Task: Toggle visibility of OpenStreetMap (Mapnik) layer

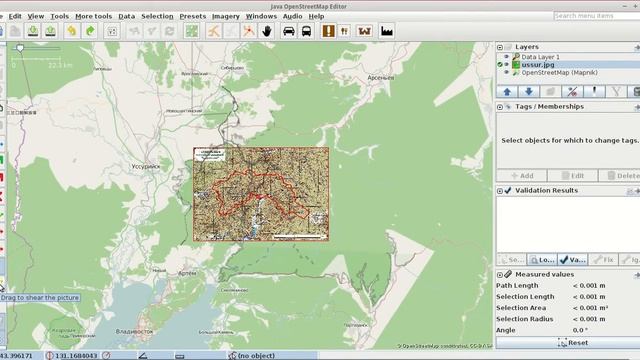Action: point(507,72)
